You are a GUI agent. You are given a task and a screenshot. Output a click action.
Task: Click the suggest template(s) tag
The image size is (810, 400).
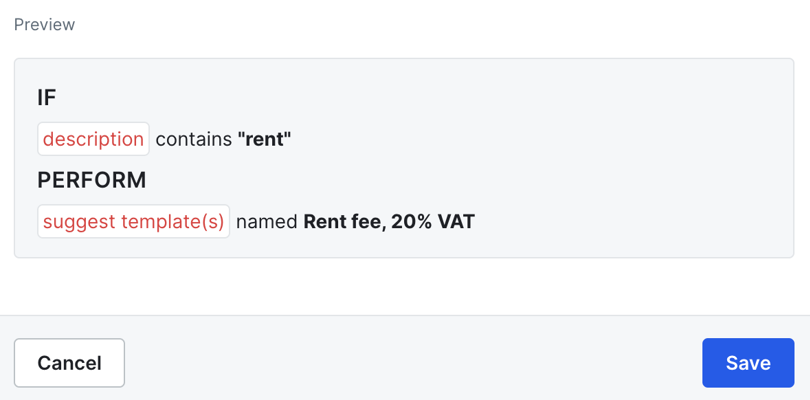tap(133, 221)
